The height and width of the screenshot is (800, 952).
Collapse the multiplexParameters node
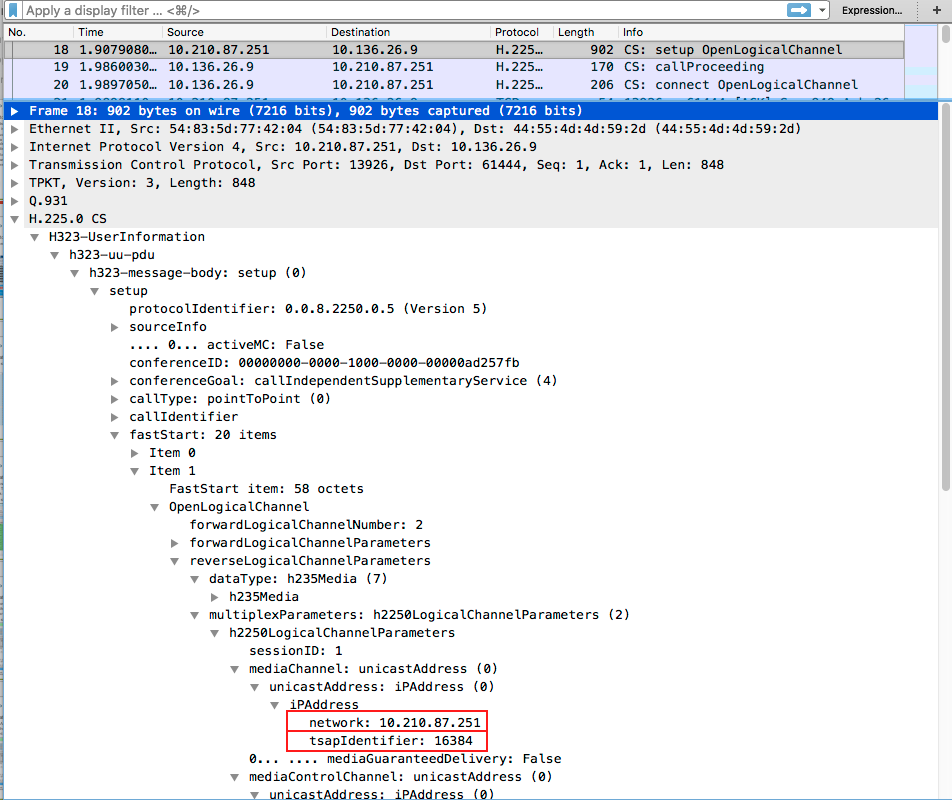tap(195, 615)
